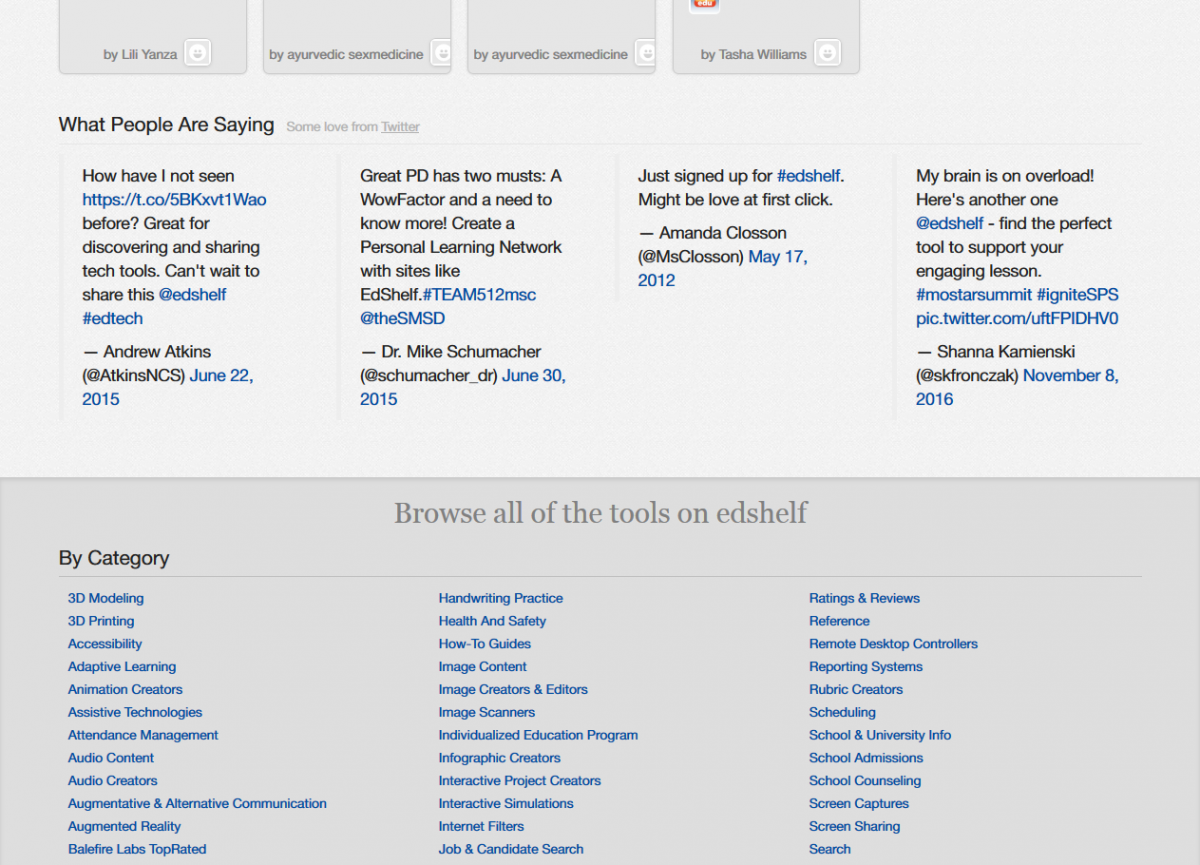Open the Twitter link beside 'Some love from'
Viewport: 1200px width, 865px height.
[x=400, y=127]
